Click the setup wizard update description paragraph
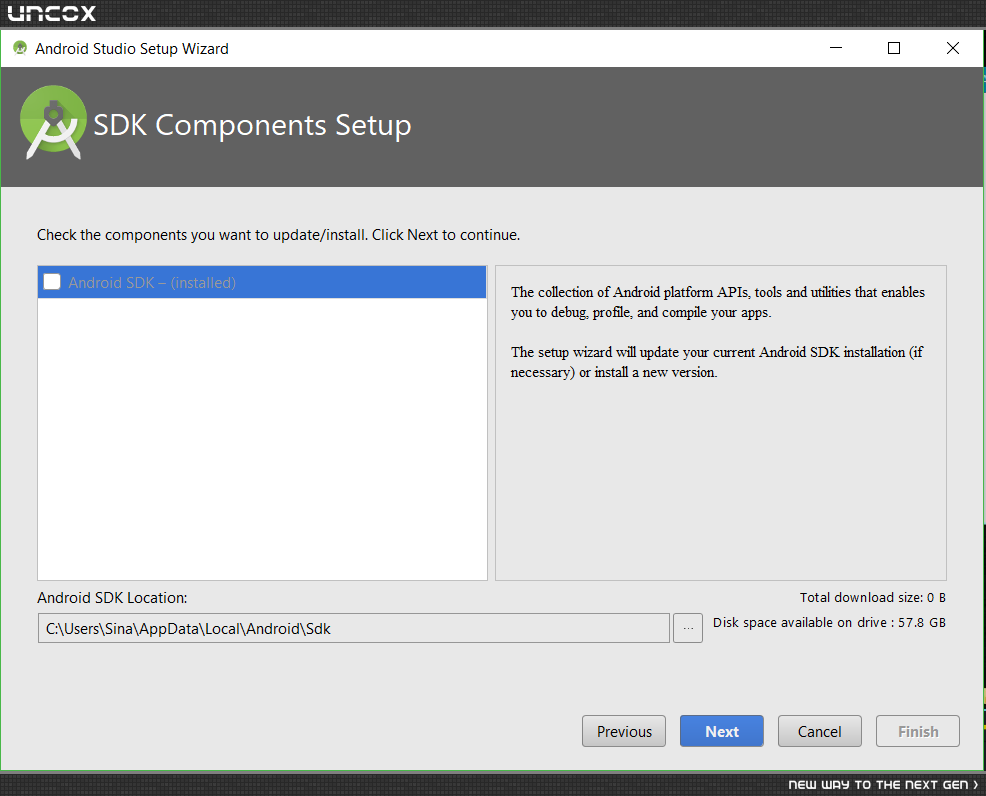This screenshot has height=796, width=986. (716, 362)
